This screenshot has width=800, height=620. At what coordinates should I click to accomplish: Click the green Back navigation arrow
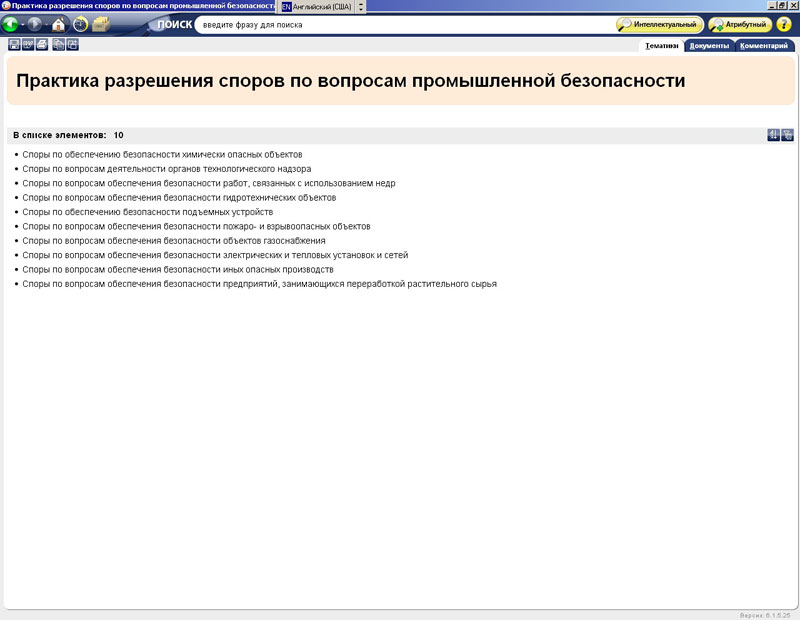pos(11,24)
